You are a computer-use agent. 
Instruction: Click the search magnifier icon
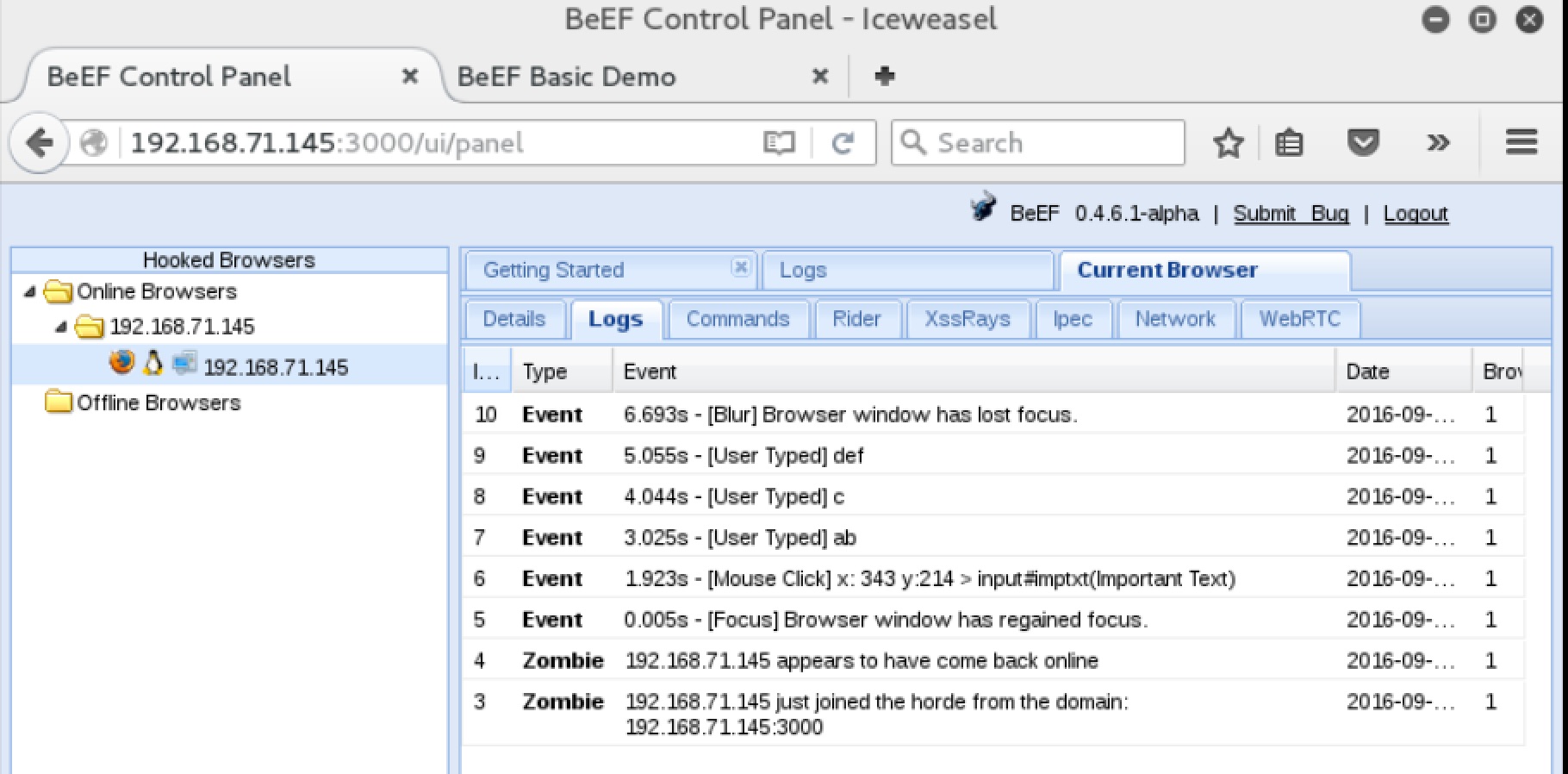[913, 142]
